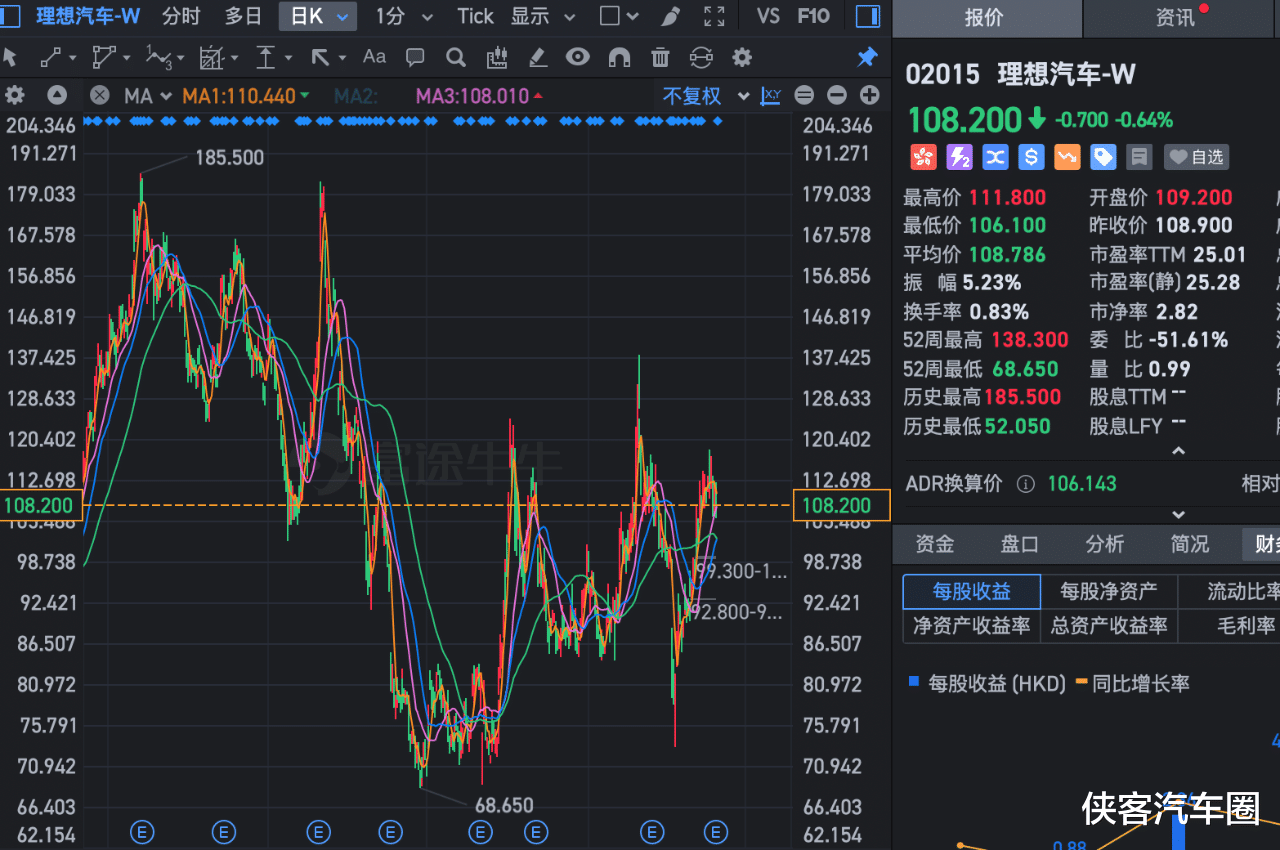This screenshot has height=850, width=1280.
Task: Add a speech bubble comment annotation
Action: tap(415, 57)
